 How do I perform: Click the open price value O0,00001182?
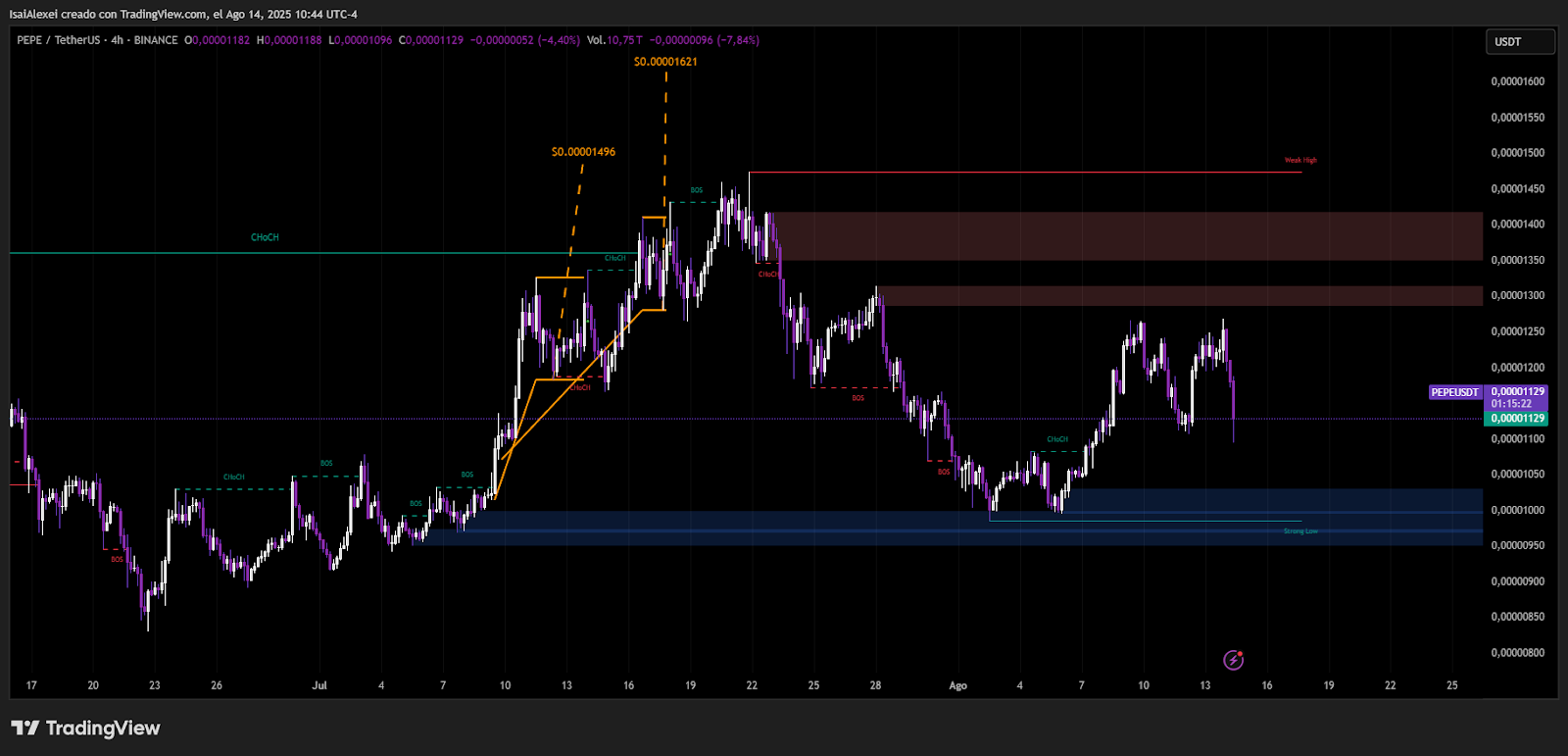click(x=218, y=40)
